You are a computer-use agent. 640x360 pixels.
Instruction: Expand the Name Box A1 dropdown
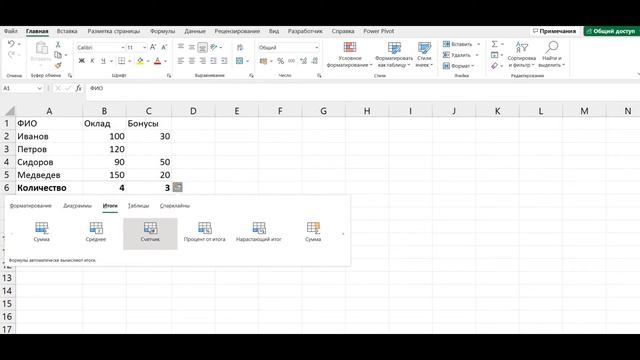[x=39, y=88]
